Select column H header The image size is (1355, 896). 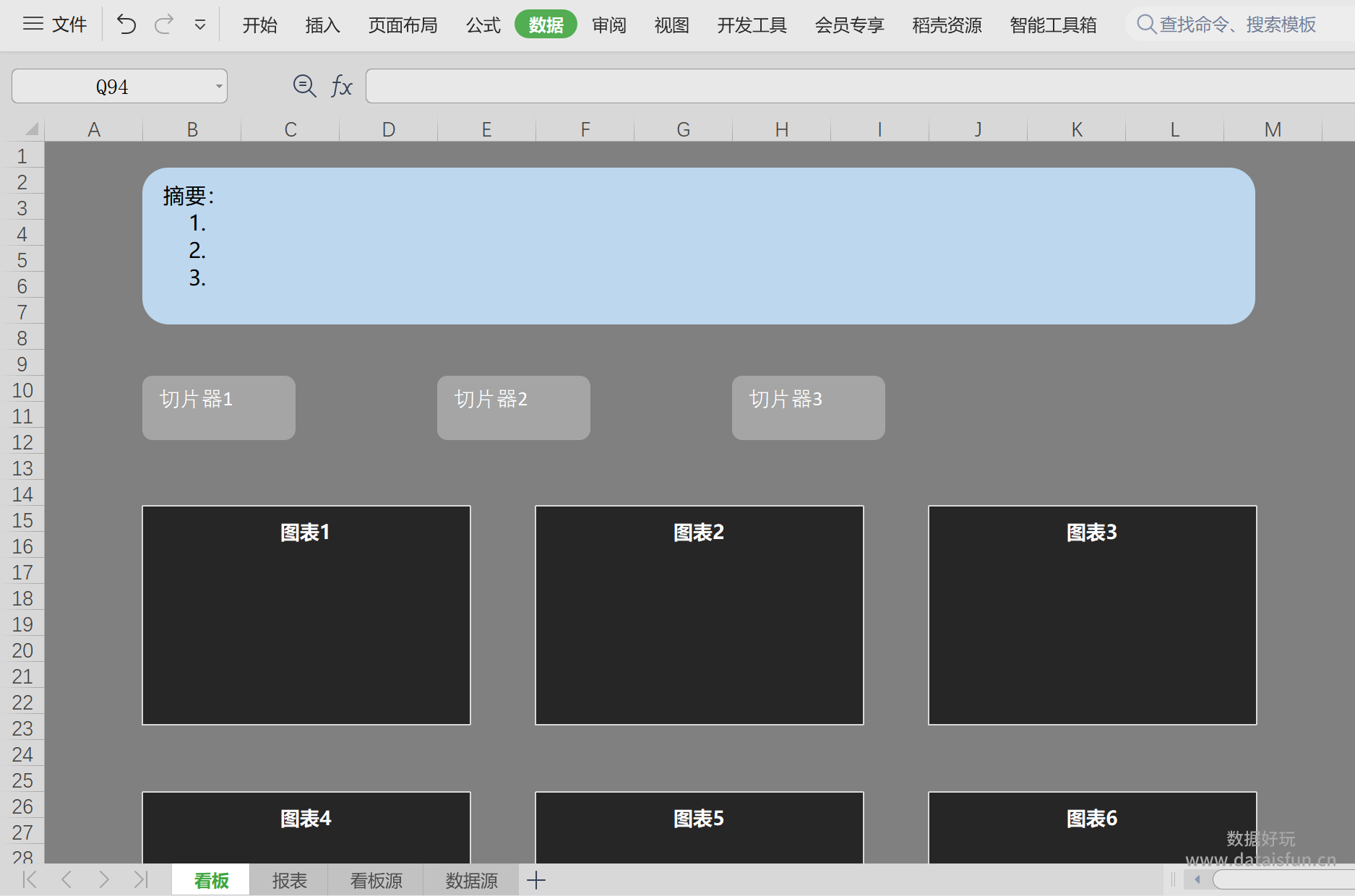point(782,129)
